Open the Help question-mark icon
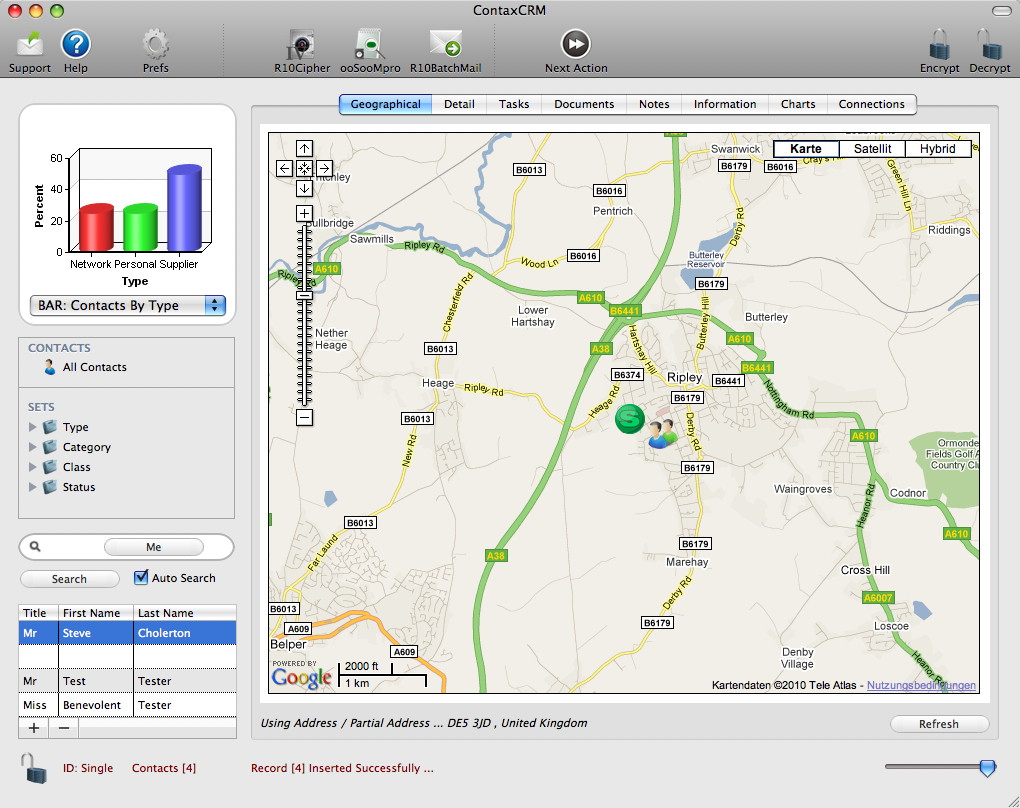The height and width of the screenshot is (808, 1020). pyautogui.click(x=75, y=44)
